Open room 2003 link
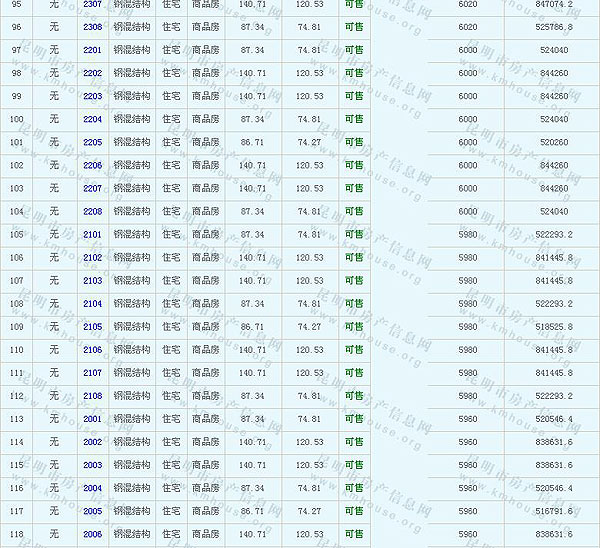The image size is (600, 548). click(x=92, y=465)
